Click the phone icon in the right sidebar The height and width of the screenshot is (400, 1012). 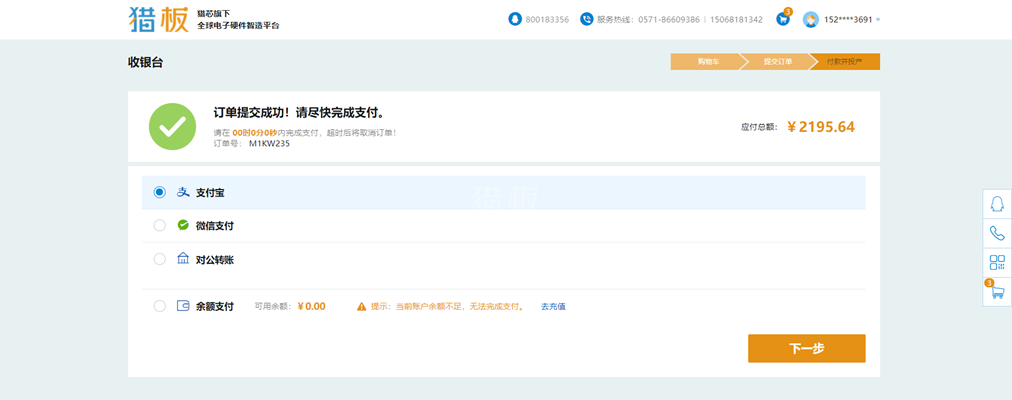coord(996,233)
